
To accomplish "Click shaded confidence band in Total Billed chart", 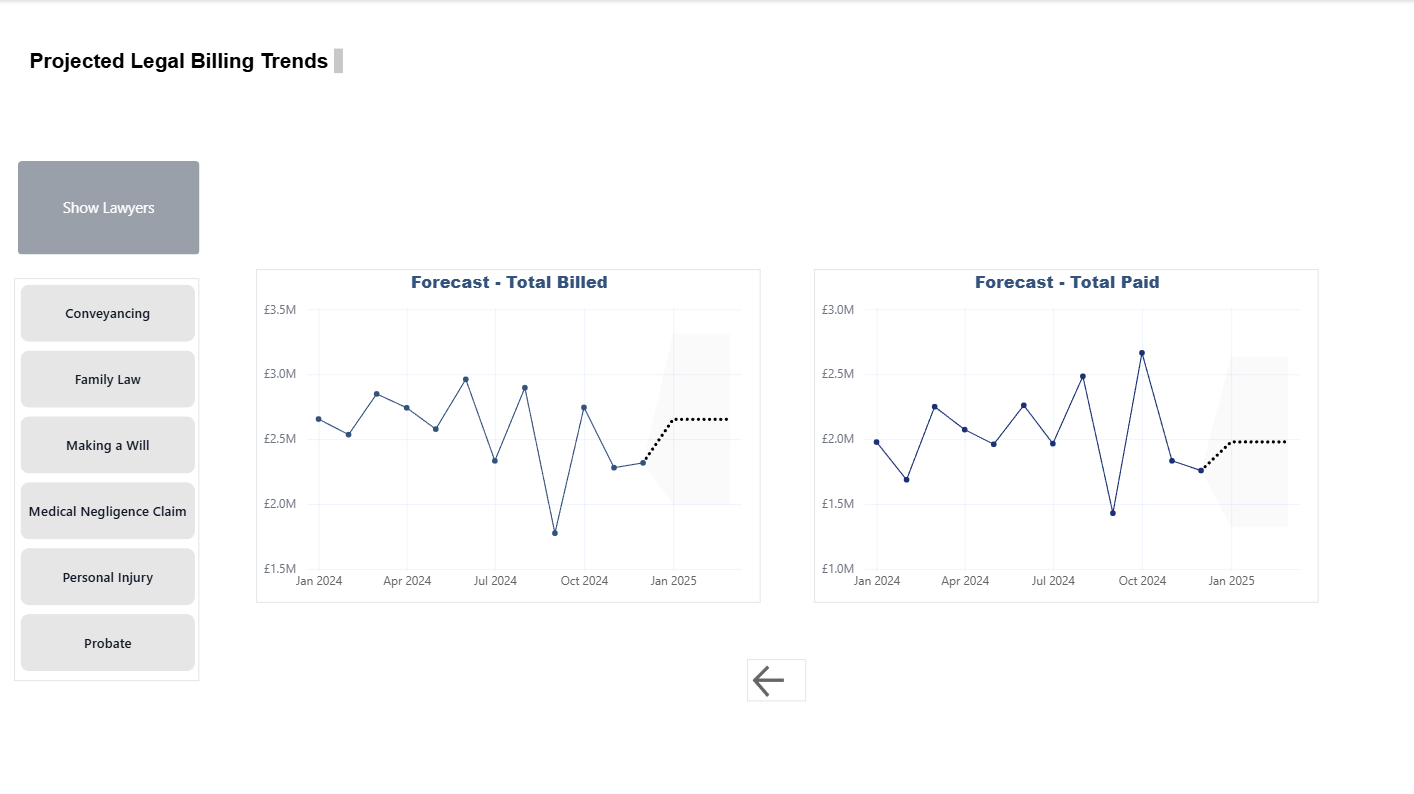I will 700,370.
